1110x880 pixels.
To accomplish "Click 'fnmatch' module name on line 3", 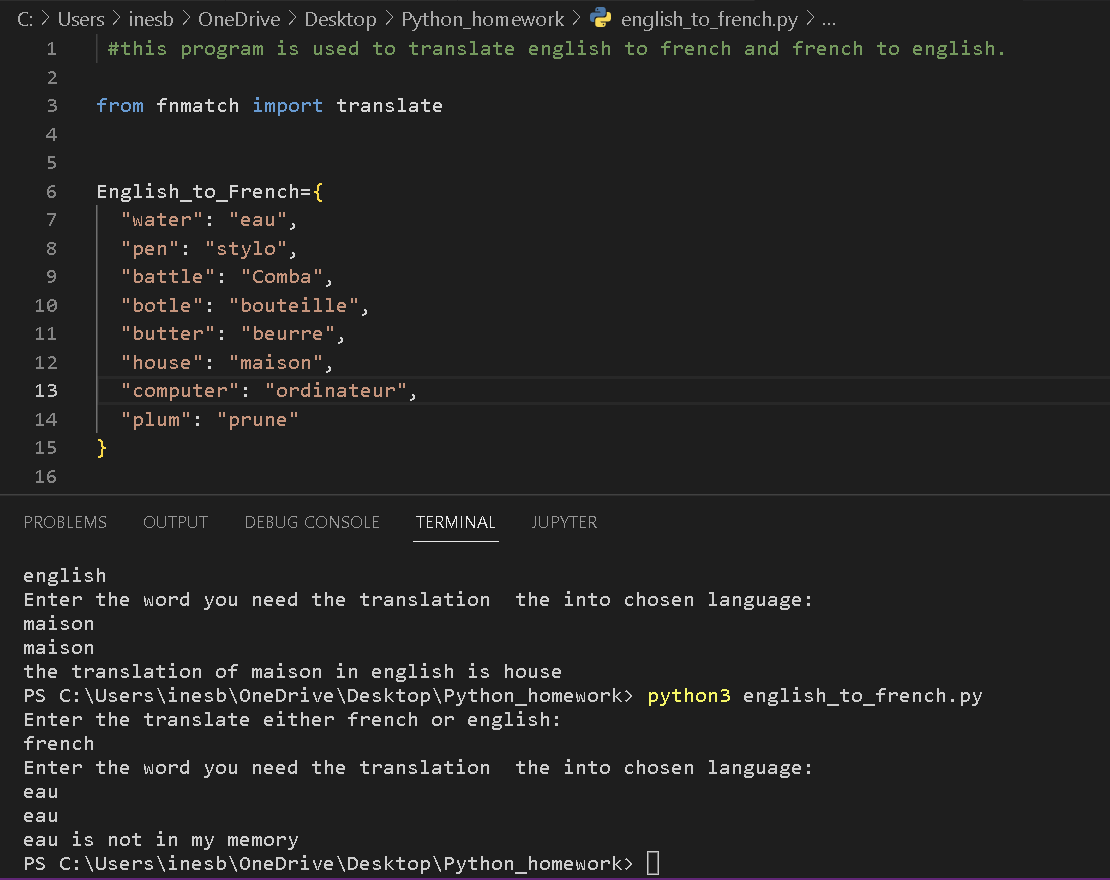I will tap(198, 105).
